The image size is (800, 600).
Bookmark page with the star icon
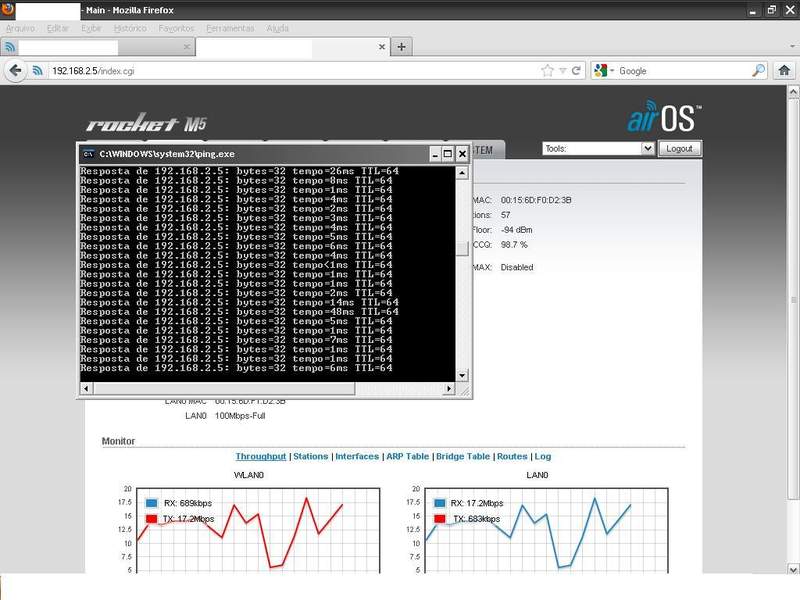(547, 70)
